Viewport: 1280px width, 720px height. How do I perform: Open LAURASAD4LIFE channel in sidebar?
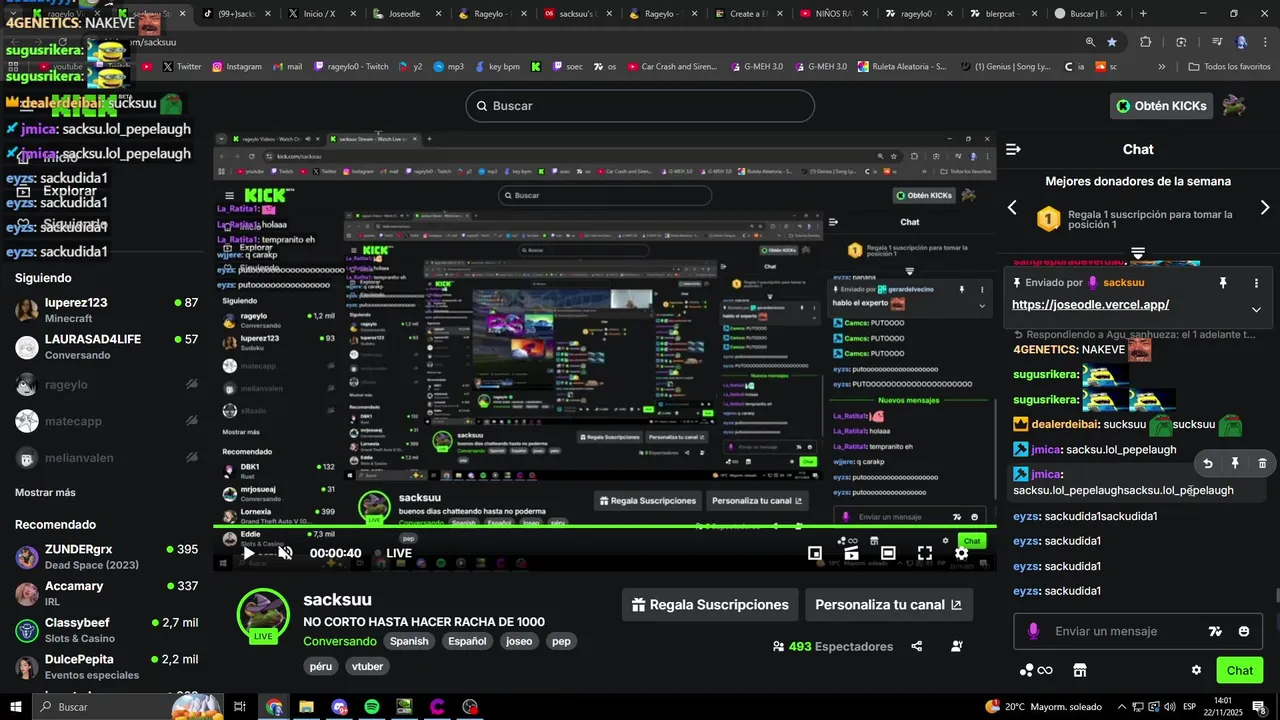(x=106, y=346)
